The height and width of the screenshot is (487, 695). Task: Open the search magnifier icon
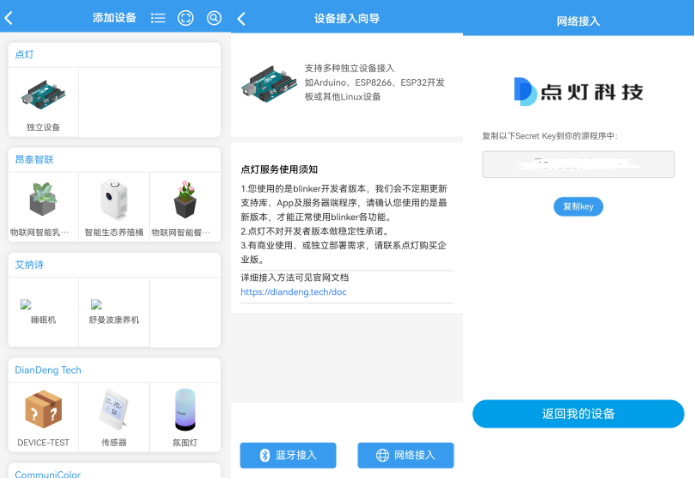pyautogui.click(x=214, y=18)
